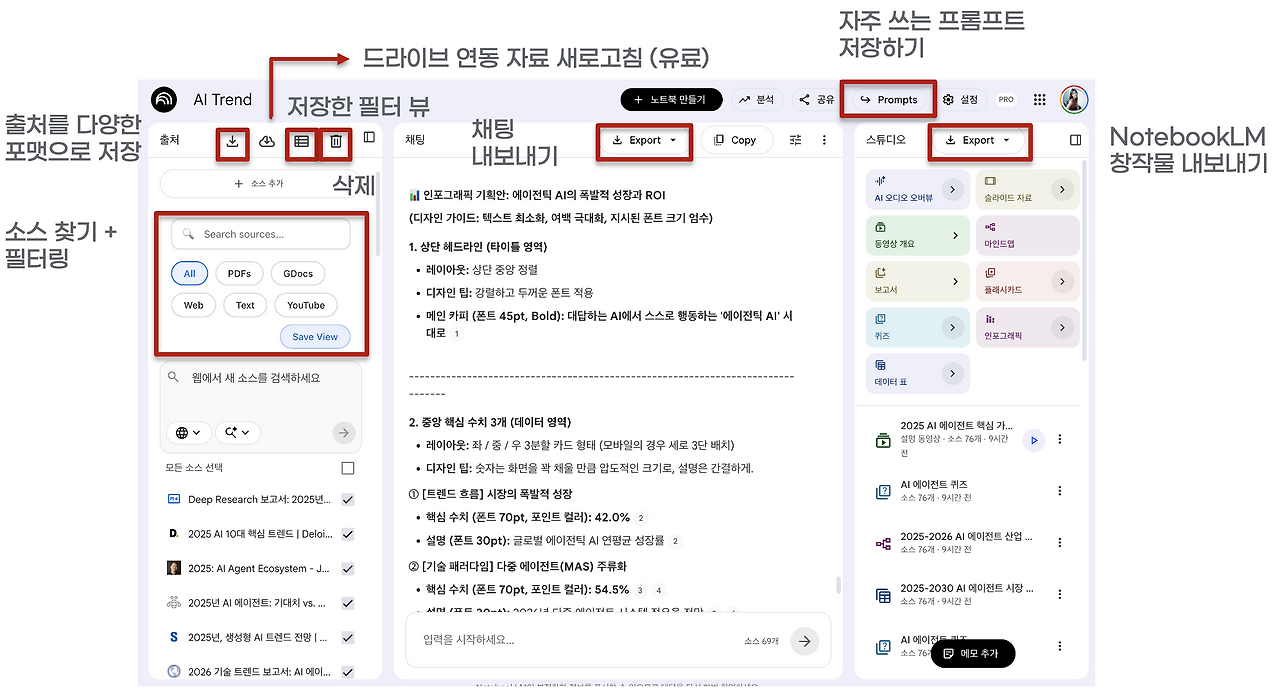Edit the 슬라이드 자료 options arrow

[1062, 189]
